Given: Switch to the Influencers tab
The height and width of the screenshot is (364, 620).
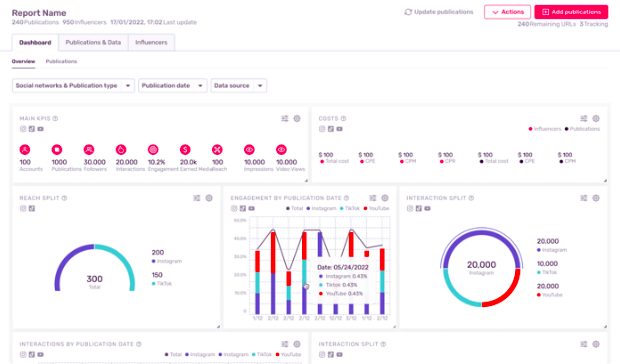Looking at the screenshot, I should pos(151,43).
